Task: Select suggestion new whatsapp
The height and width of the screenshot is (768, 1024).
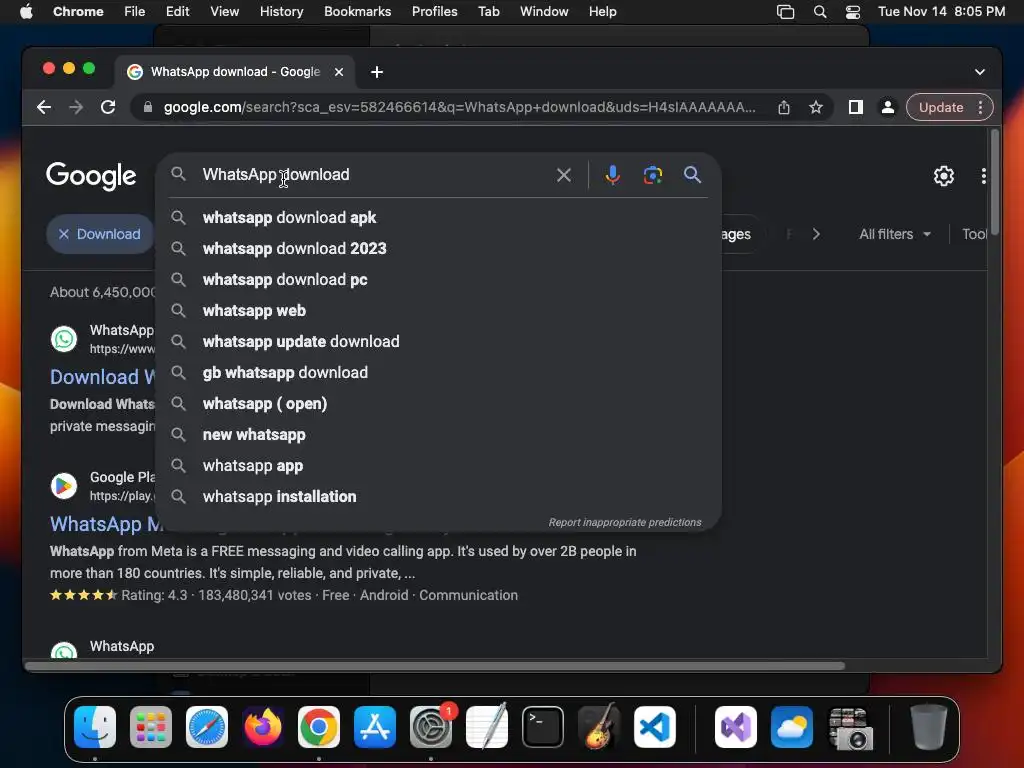Action: [438, 435]
